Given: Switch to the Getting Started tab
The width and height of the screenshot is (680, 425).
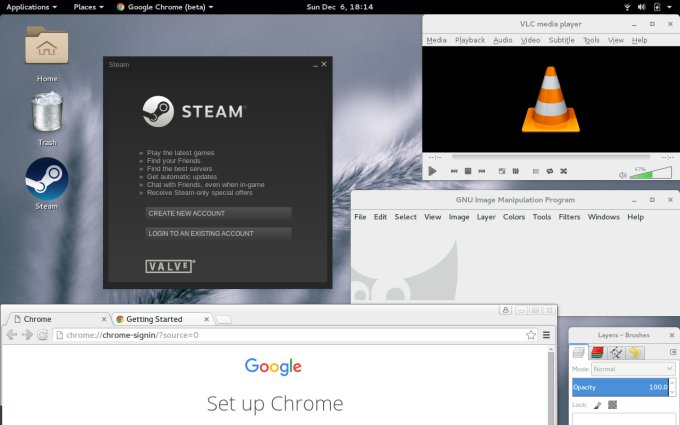Looking at the screenshot, I should click(x=163, y=319).
